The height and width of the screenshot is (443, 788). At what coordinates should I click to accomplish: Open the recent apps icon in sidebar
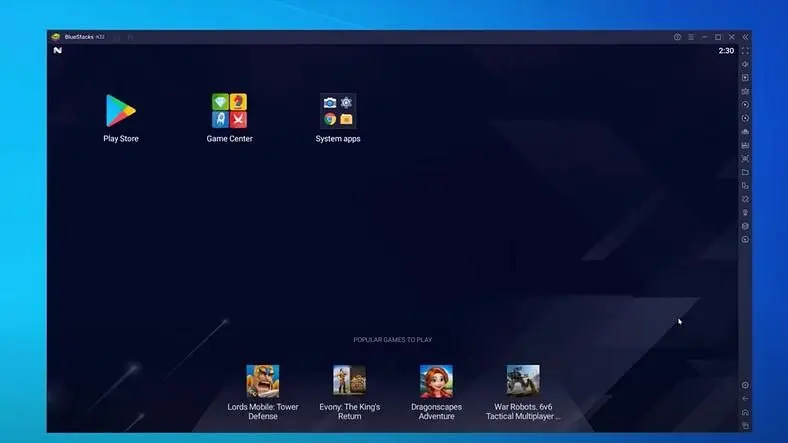click(x=745, y=426)
